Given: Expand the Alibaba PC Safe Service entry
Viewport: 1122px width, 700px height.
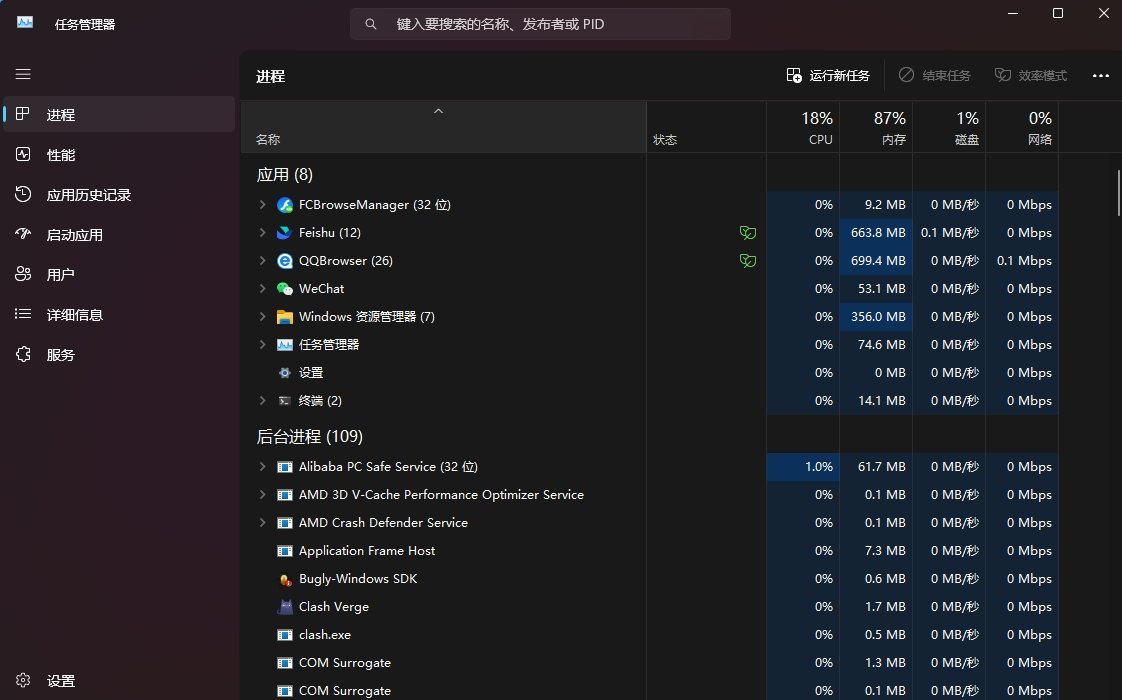Looking at the screenshot, I should (x=260, y=466).
